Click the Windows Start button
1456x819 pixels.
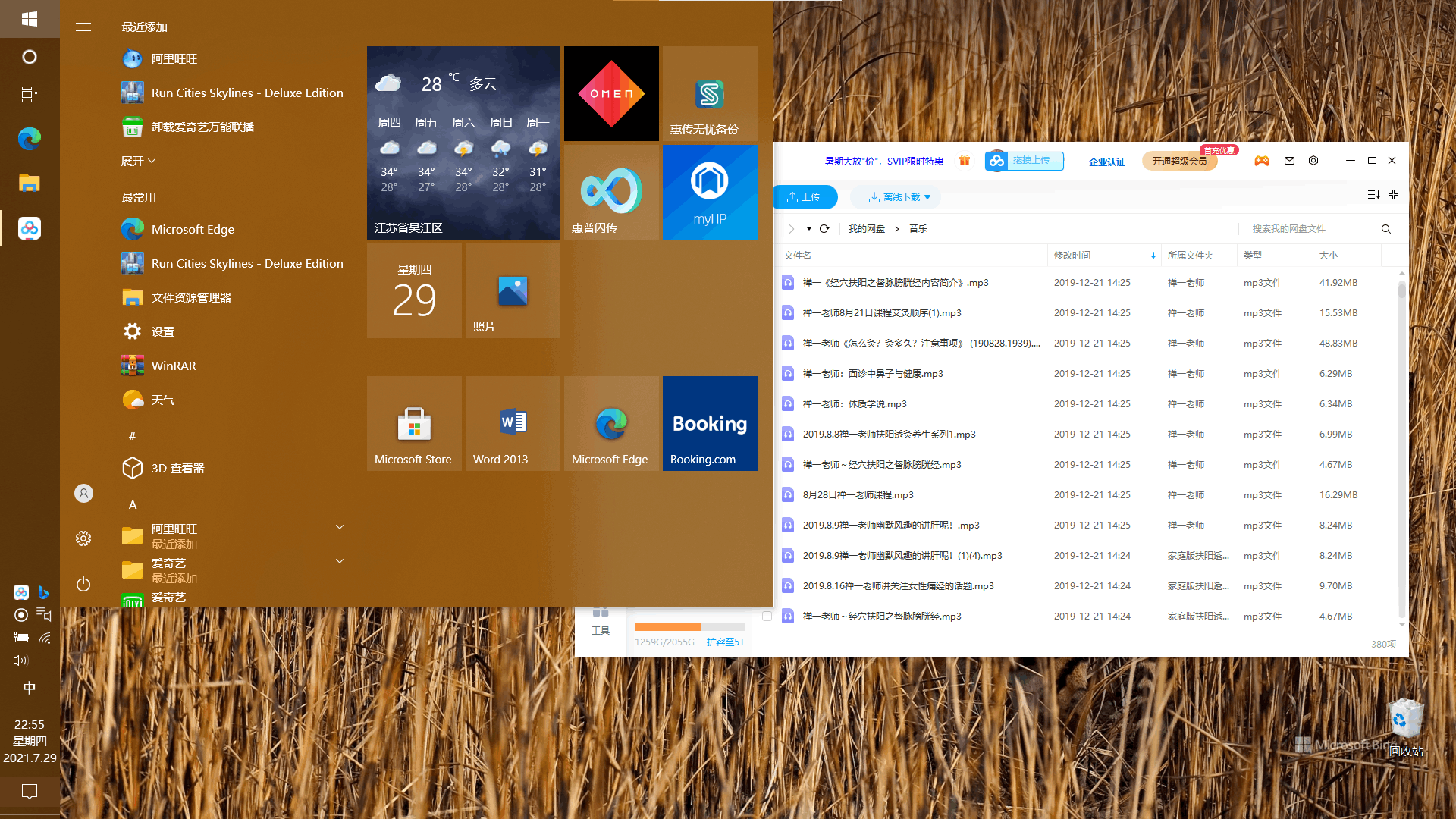click(x=30, y=18)
